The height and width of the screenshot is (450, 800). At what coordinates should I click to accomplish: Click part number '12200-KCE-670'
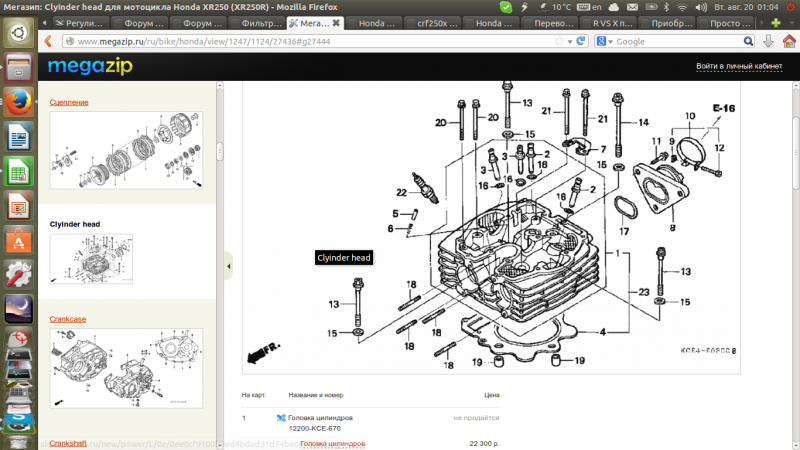315,429
